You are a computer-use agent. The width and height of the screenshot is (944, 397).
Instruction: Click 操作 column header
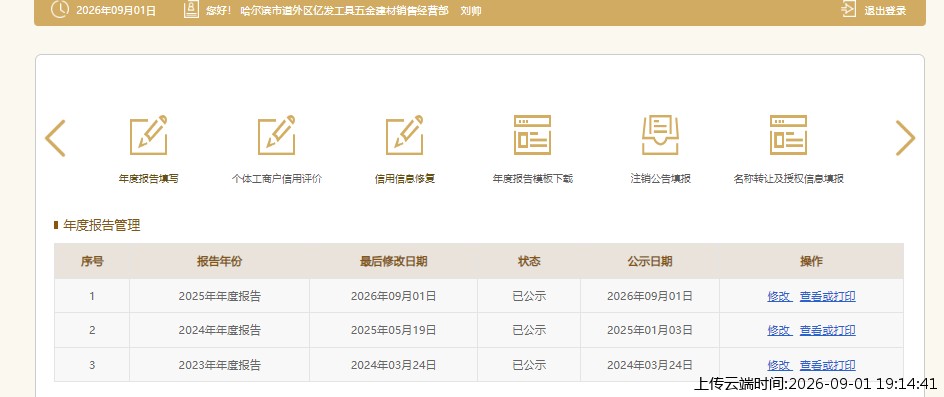pos(811,261)
